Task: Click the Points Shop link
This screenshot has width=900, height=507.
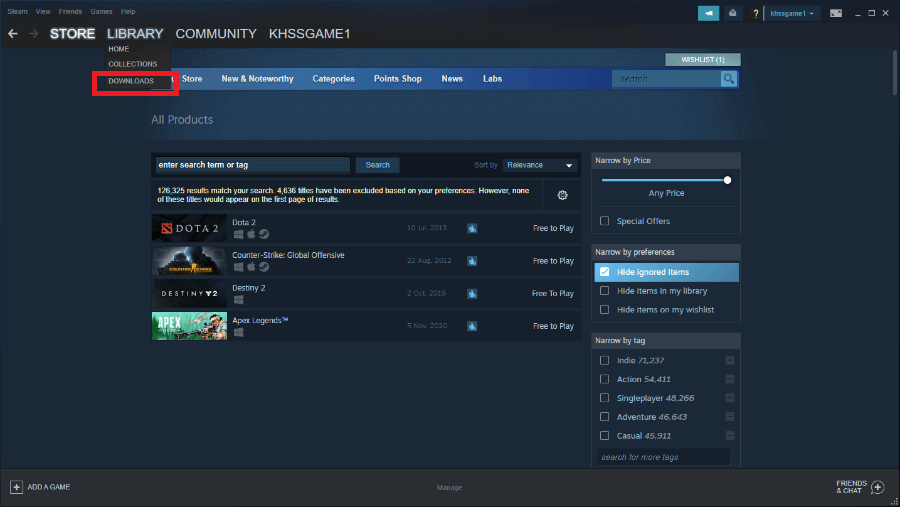Action: pyautogui.click(x=398, y=79)
